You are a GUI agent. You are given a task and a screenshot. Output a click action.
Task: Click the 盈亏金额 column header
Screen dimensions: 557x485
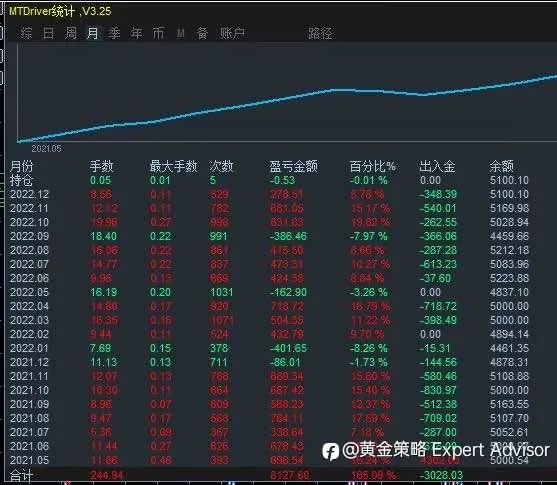(293, 166)
